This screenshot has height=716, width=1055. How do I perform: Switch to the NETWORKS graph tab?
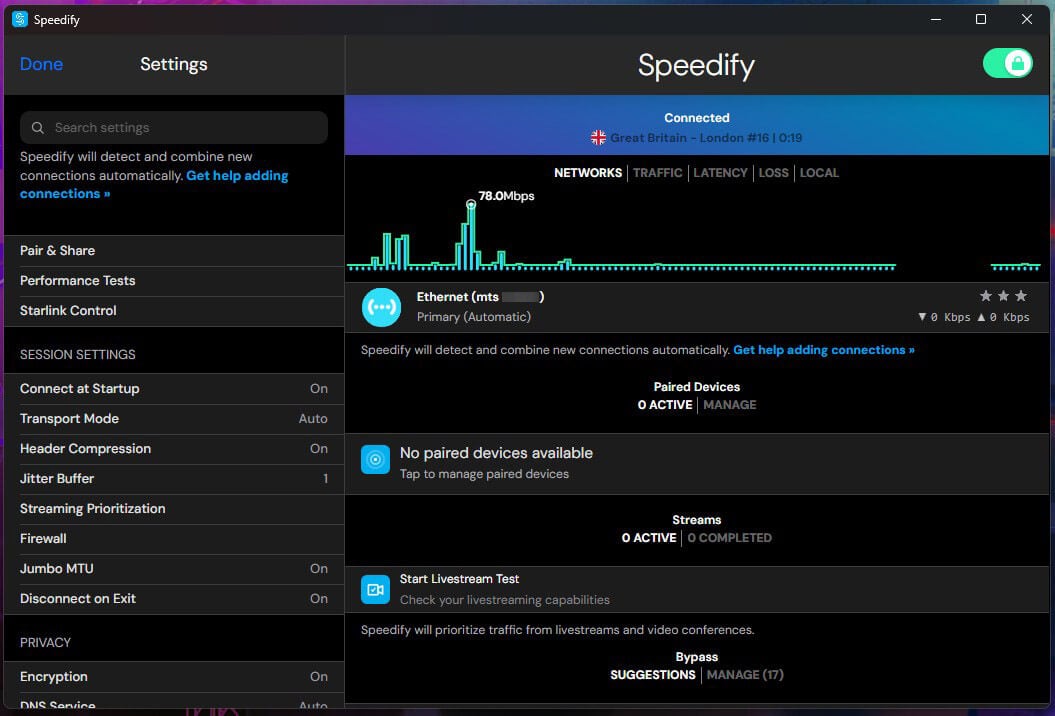click(587, 173)
